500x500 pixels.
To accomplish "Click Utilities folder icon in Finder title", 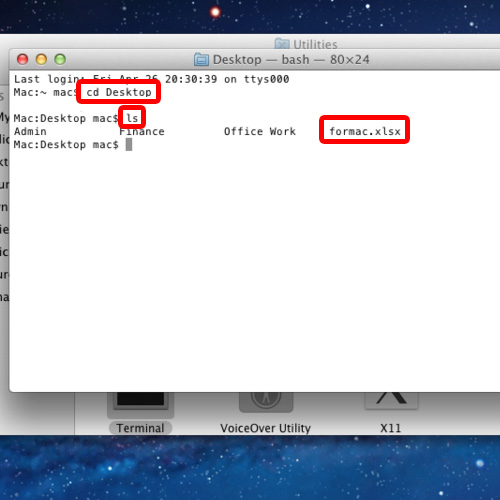I will 282,44.
